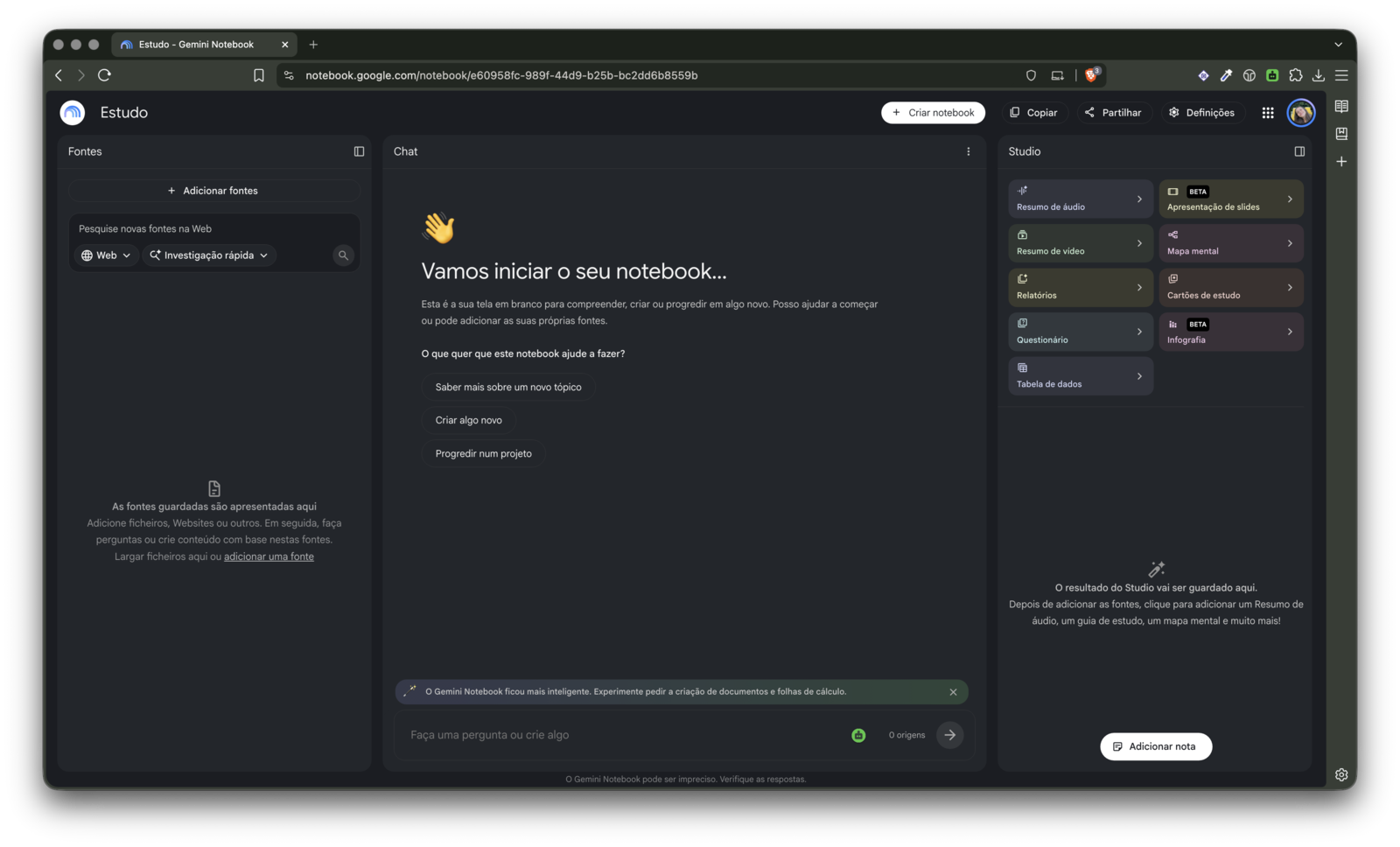The width and height of the screenshot is (1400, 847).
Task: Collapse the Studio panel
Action: [x=1299, y=151]
